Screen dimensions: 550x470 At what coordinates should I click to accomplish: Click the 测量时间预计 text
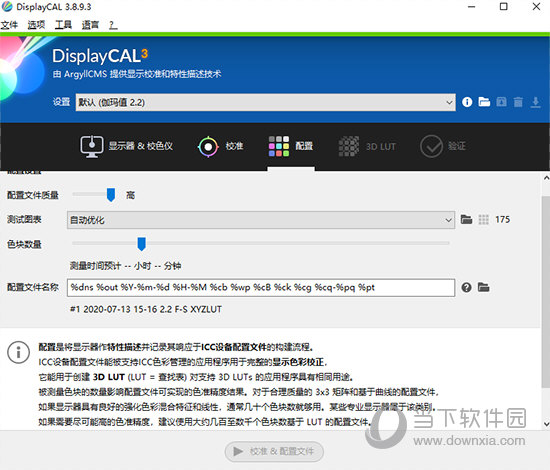[x=125, y=266]
